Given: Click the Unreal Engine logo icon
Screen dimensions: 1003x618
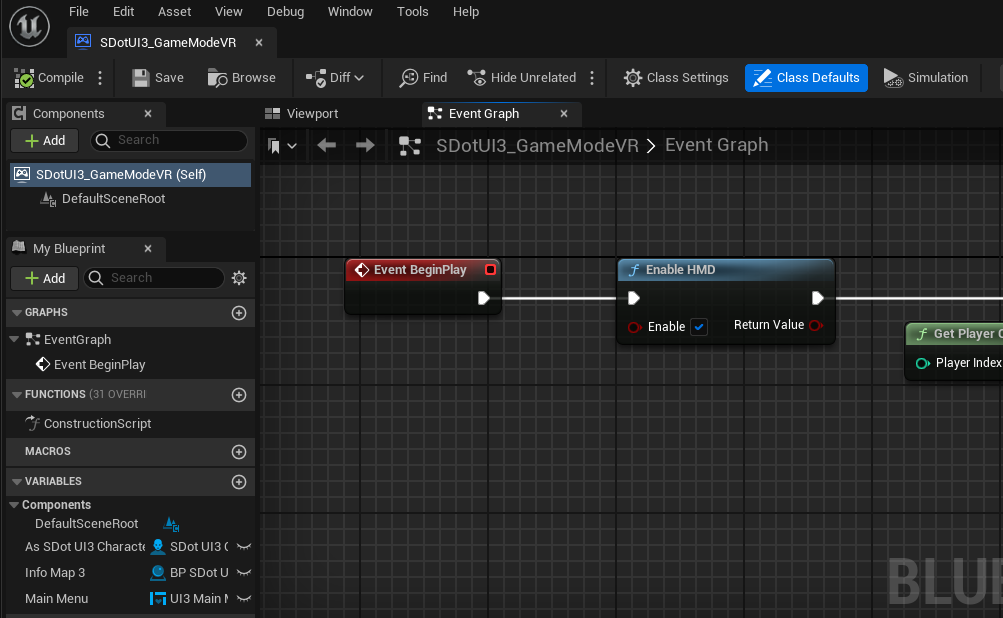Looking at the screenshot, I should point(29,26).
